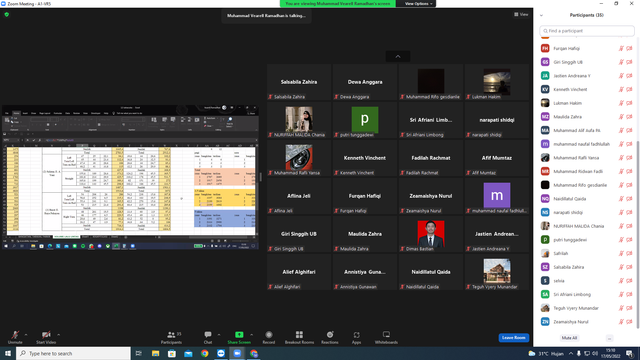Click the video icon for Giri Singgih UB in the participant list

point(629,62)
